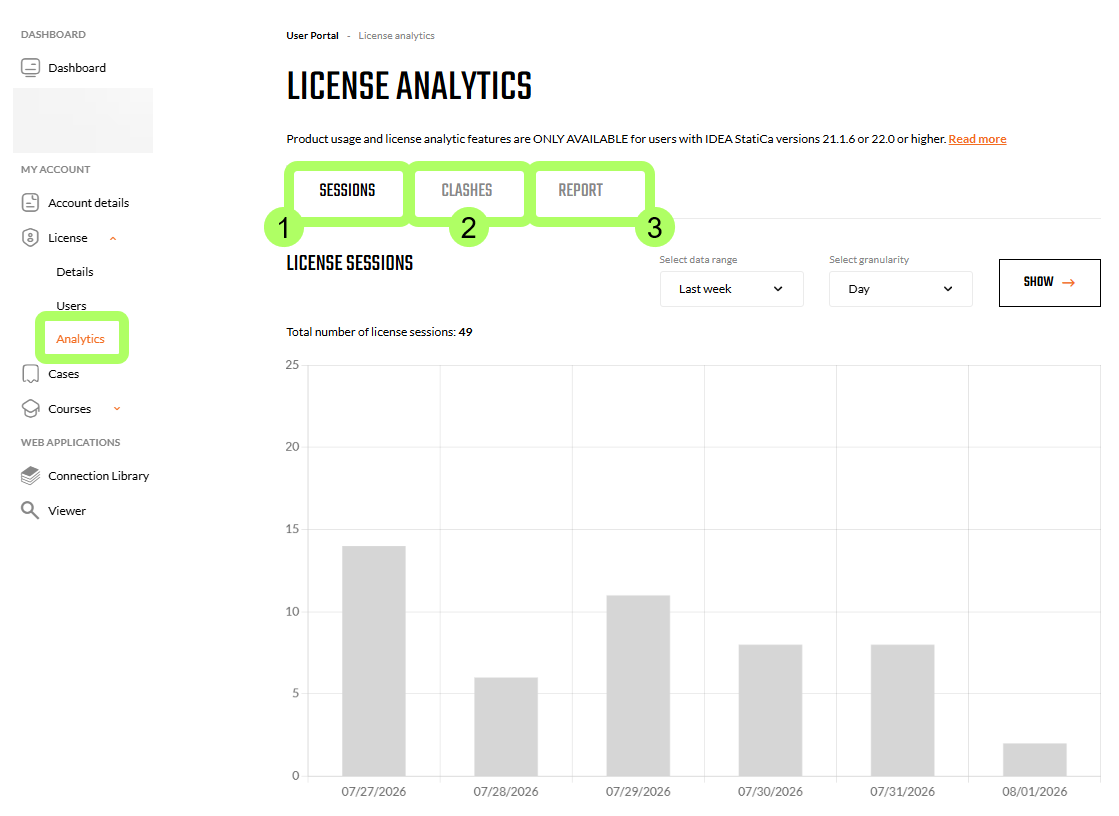Expand the Courses submenu chevron
The width and height of the screenshot is (1119, 816).
(x=117, y=409)
